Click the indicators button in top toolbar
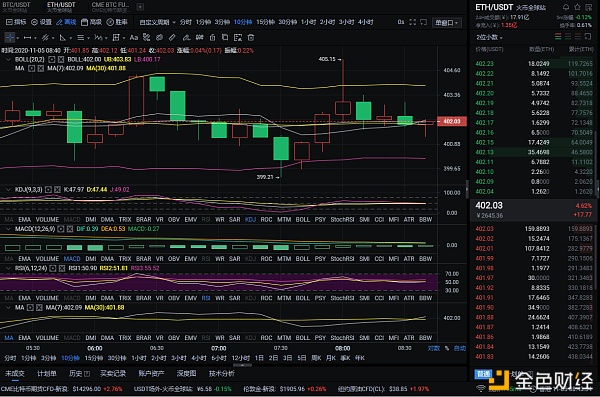Screen dimensions: 600x397 coord(16,22)
